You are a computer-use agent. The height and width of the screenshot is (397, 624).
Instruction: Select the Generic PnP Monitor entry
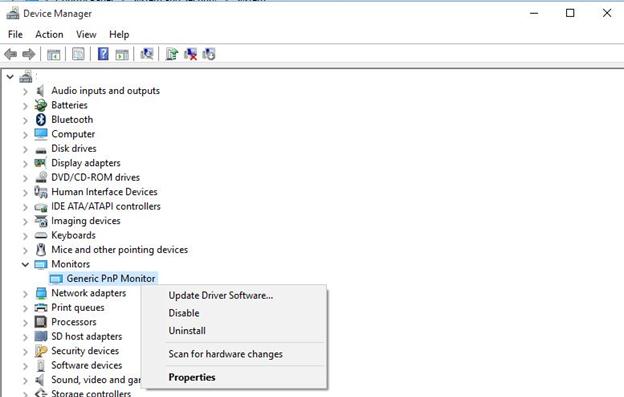pyautogui.click(x=111, y=279)
